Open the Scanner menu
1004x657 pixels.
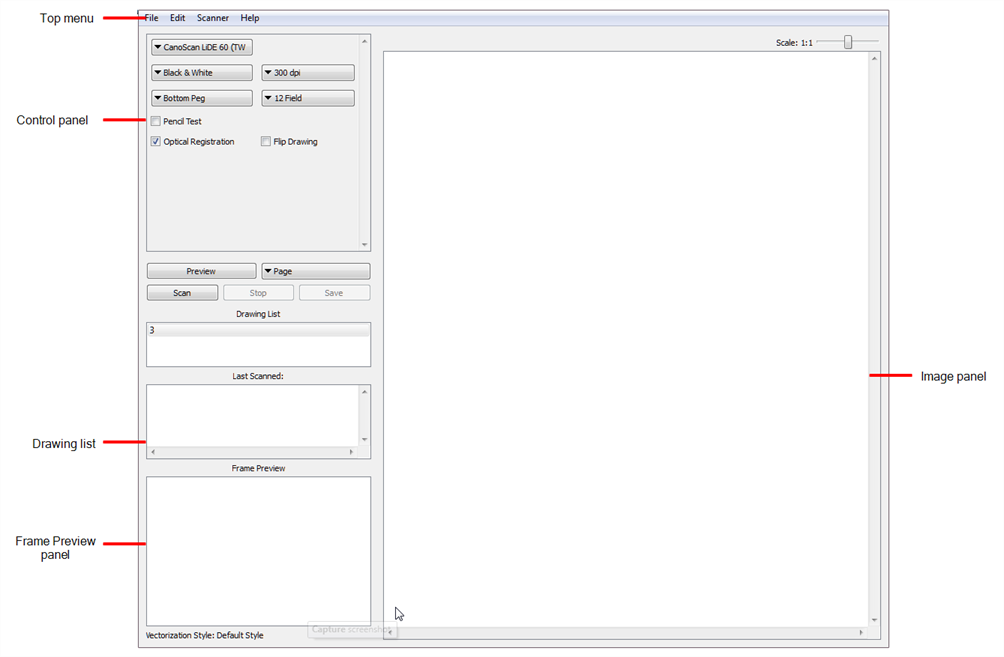click(x=212, y=17)
